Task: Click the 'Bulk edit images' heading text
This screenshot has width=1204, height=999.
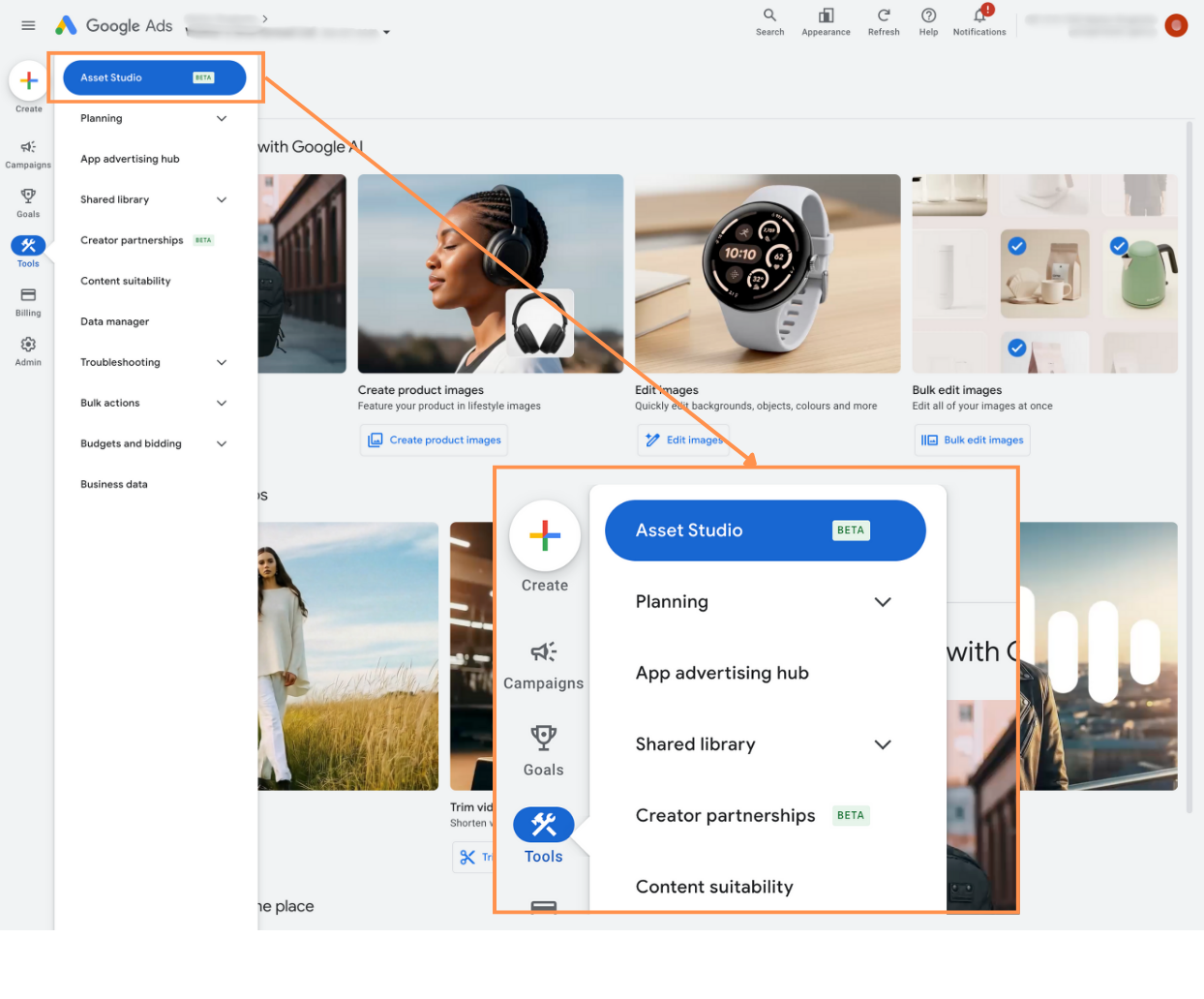Action: point(957,390)
